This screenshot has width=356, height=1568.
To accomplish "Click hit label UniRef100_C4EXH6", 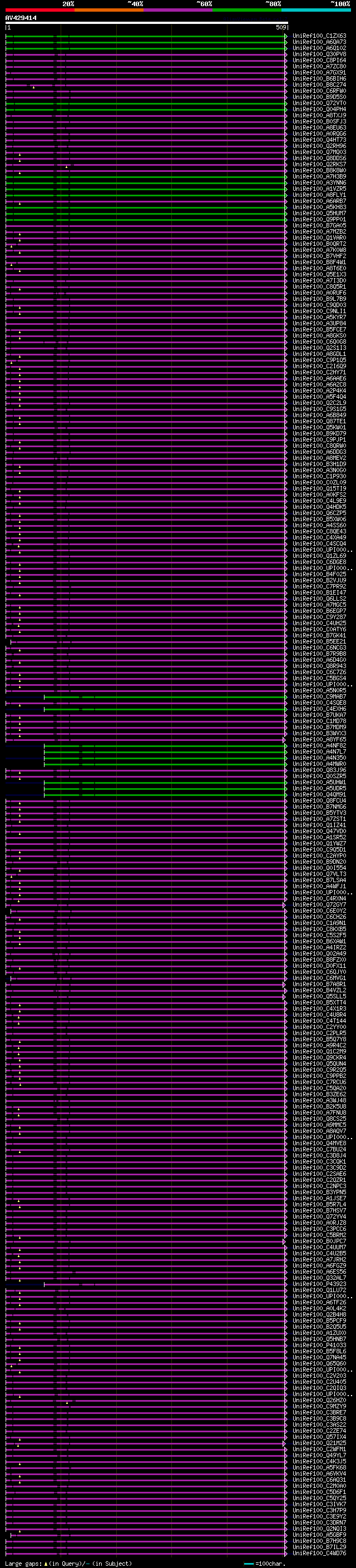I will [319, 709].
